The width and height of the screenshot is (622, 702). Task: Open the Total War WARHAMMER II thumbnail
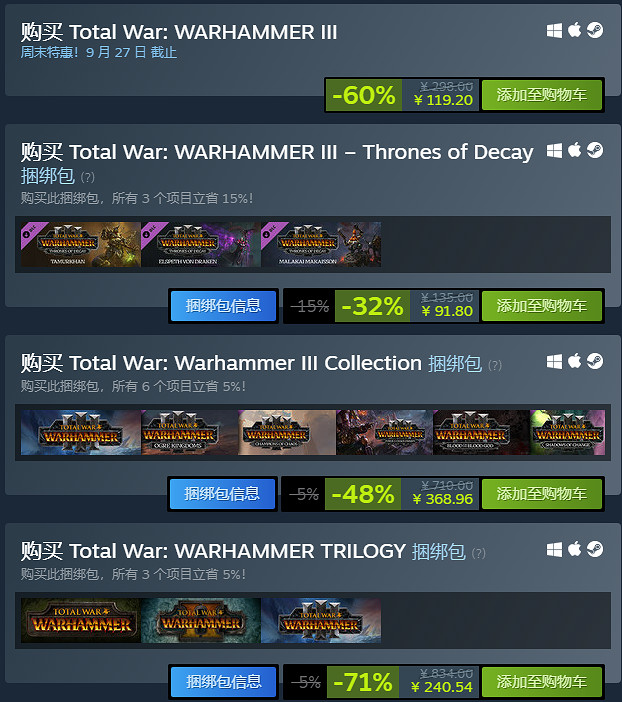[x=201, y=621]
